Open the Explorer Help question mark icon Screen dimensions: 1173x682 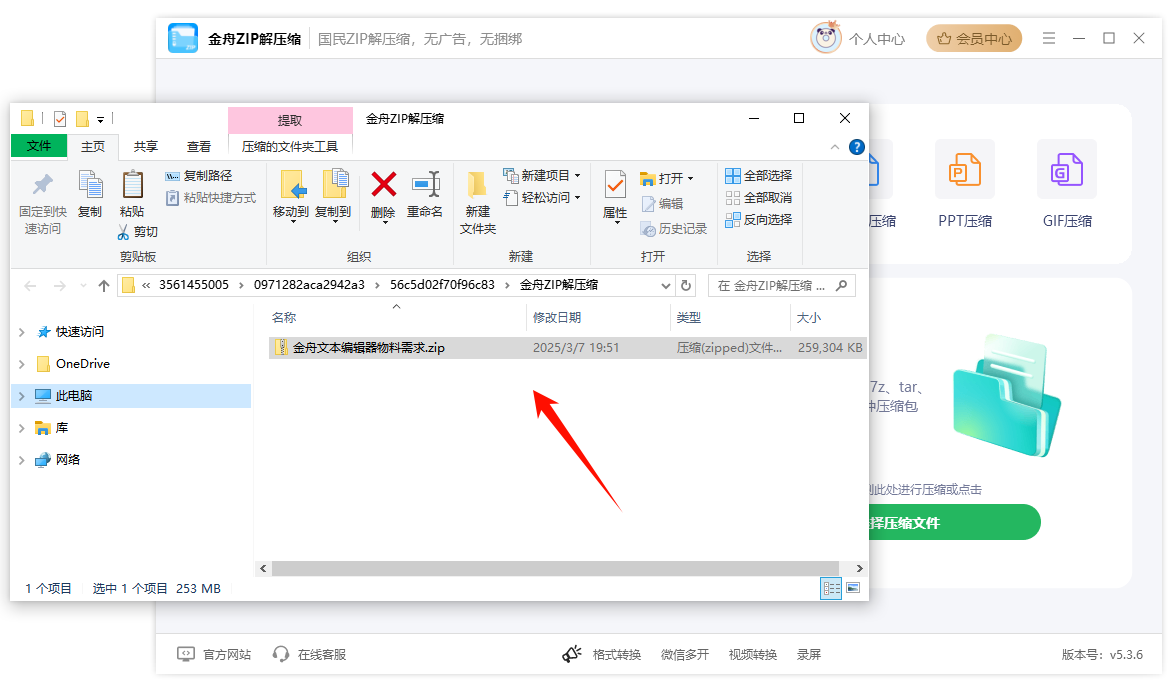coord(857,147)
